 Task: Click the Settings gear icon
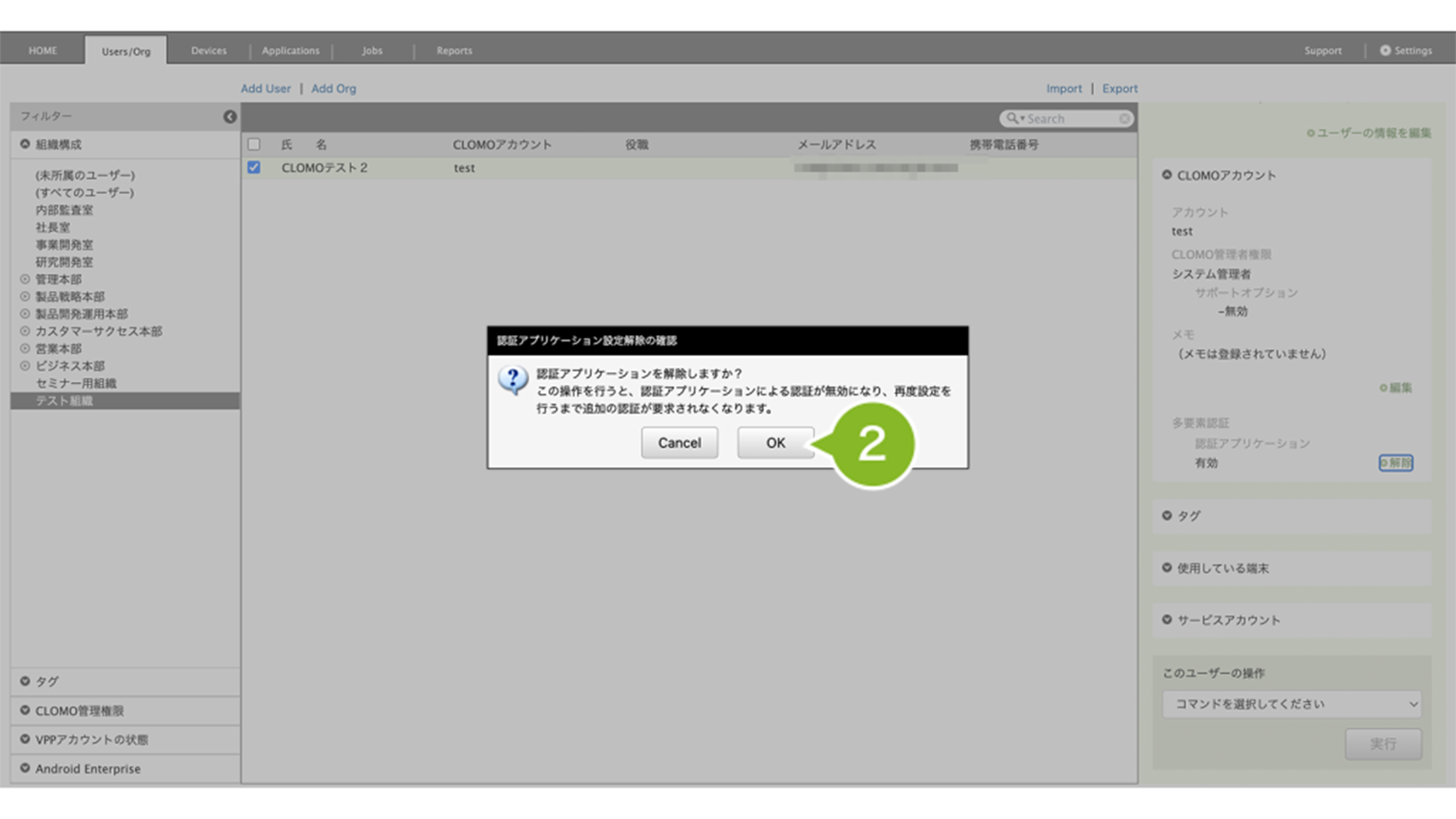(1386, 51)
